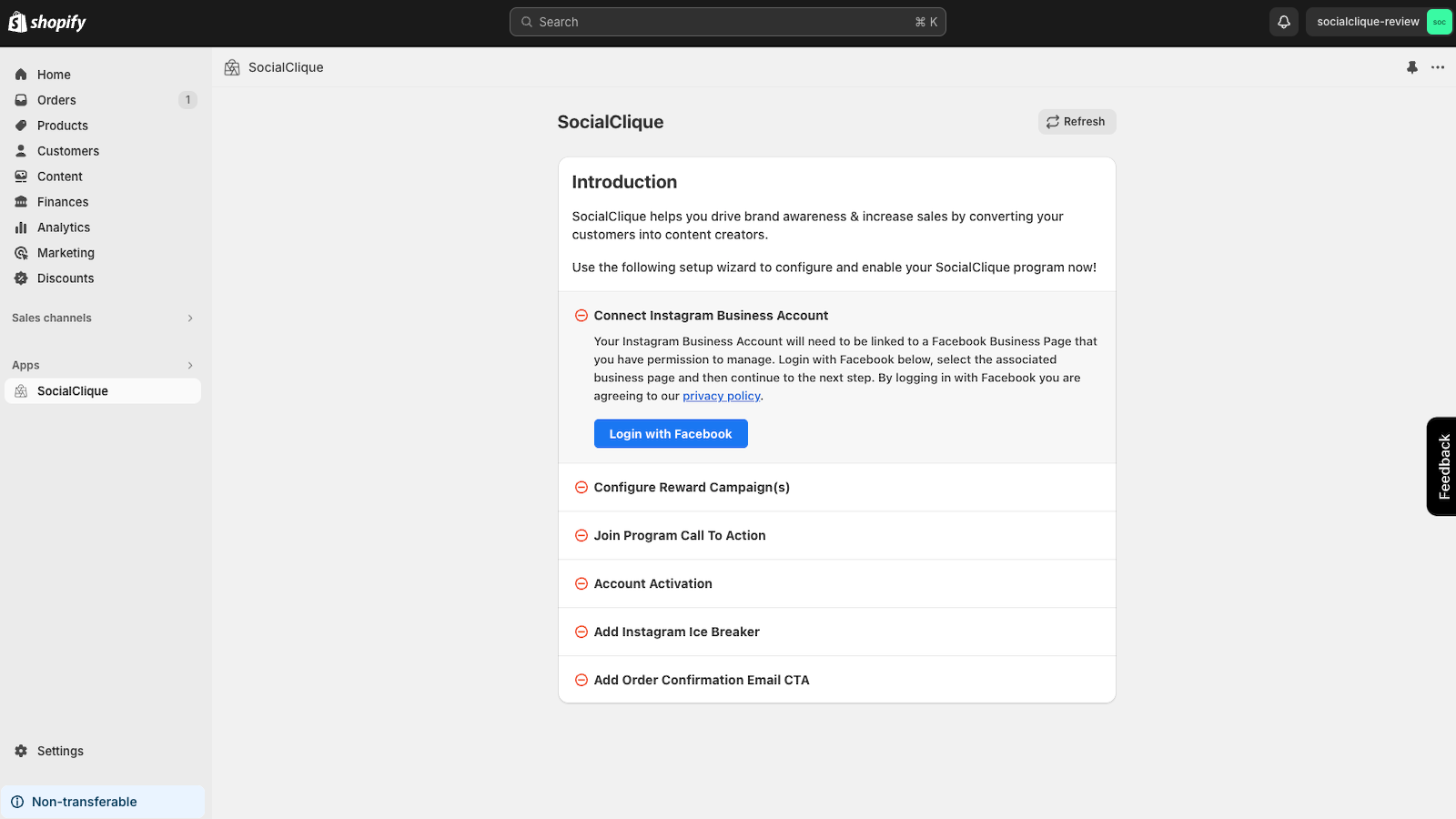
Task: Click the Order Confirmation Email CTA status icon
Action: pyautogui.click(x=581, y=681)
